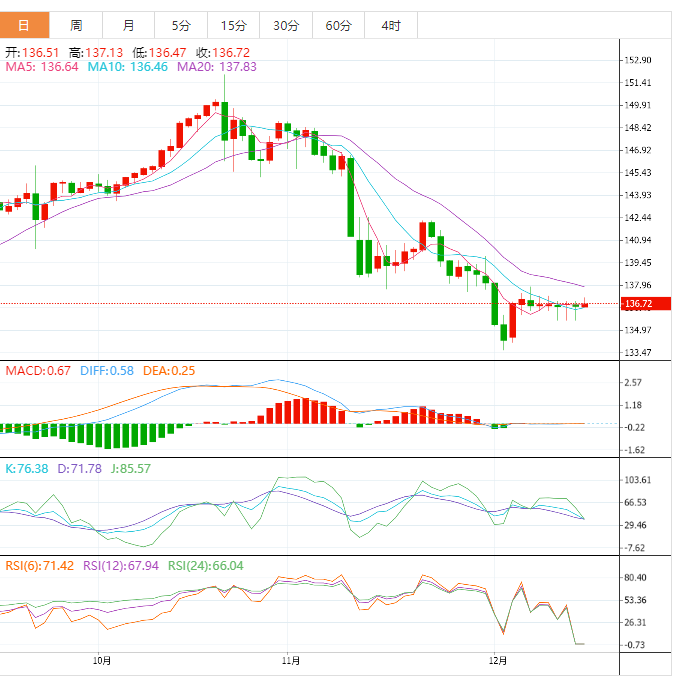Click the 2.57 MACD axis label
This screenshot has width=677, height=688.
pos(633,383)
